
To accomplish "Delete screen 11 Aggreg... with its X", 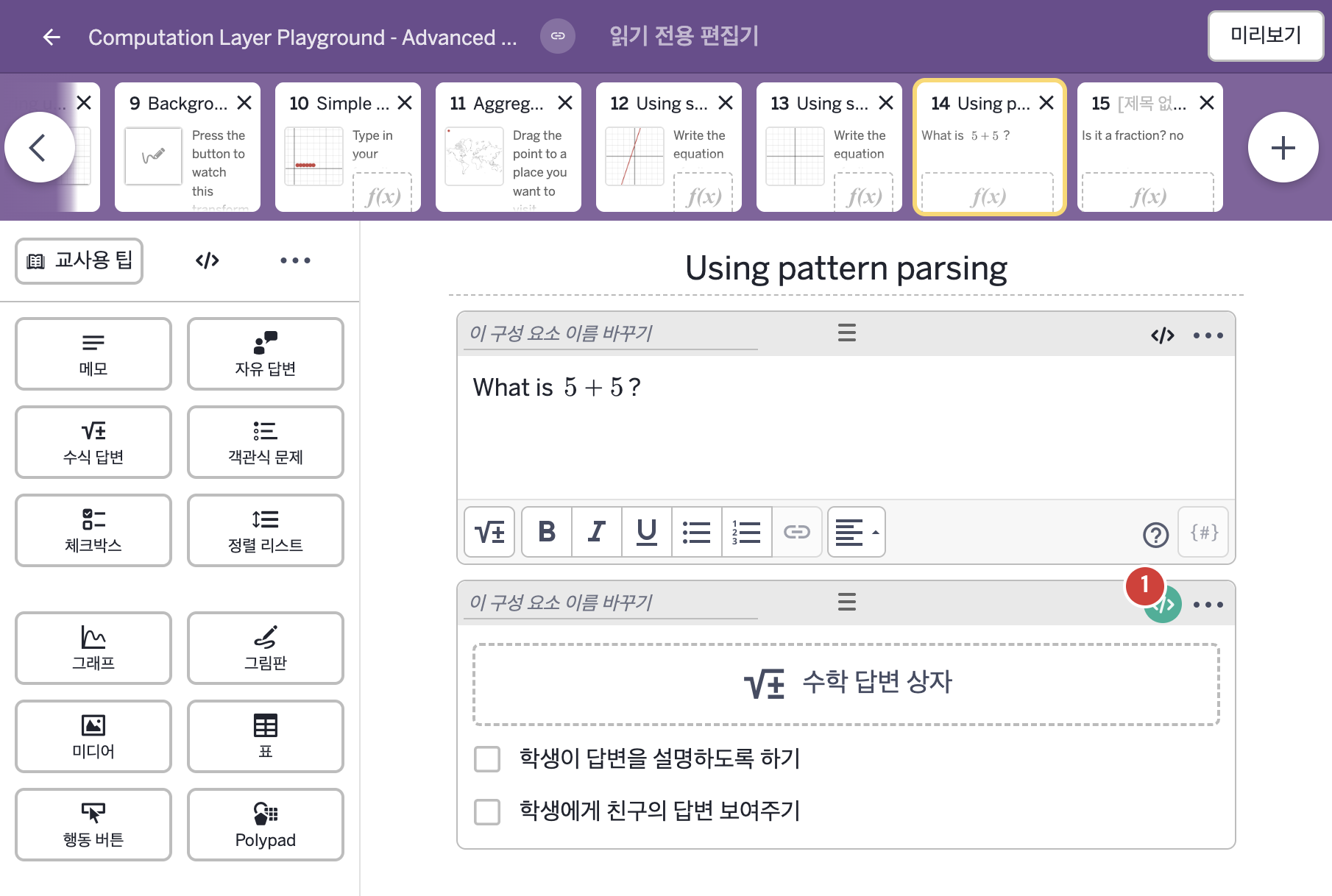I will (x=565, y=103).
